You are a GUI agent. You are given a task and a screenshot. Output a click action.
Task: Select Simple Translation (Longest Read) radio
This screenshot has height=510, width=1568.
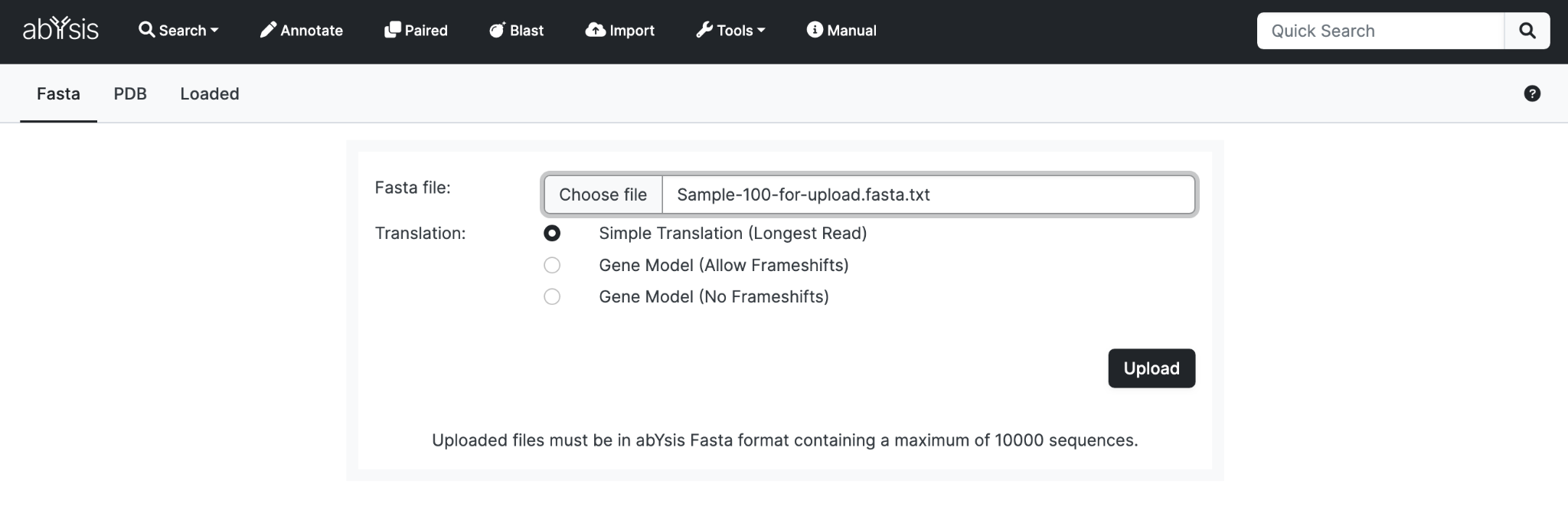(552, 233)
